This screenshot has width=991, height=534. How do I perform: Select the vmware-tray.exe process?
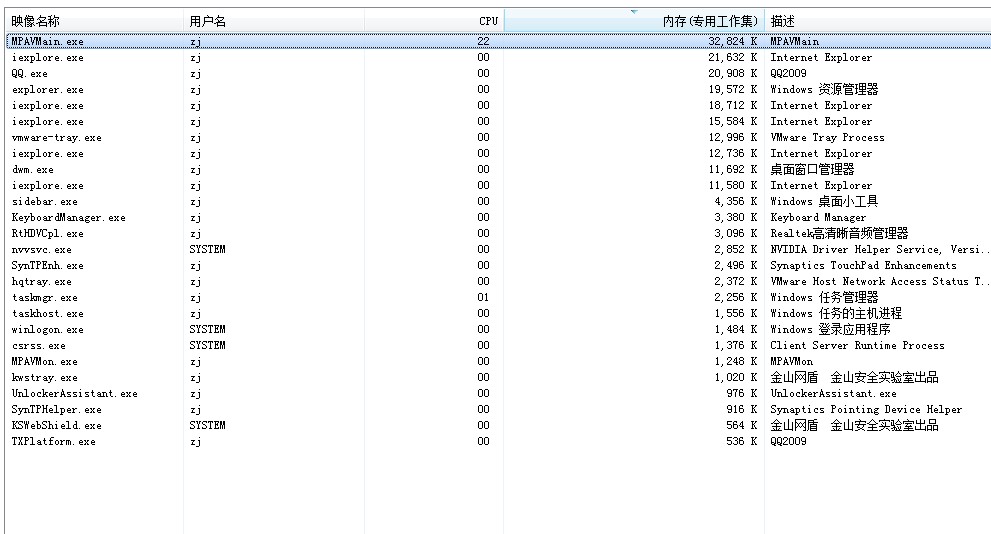(x=57, y=138)
